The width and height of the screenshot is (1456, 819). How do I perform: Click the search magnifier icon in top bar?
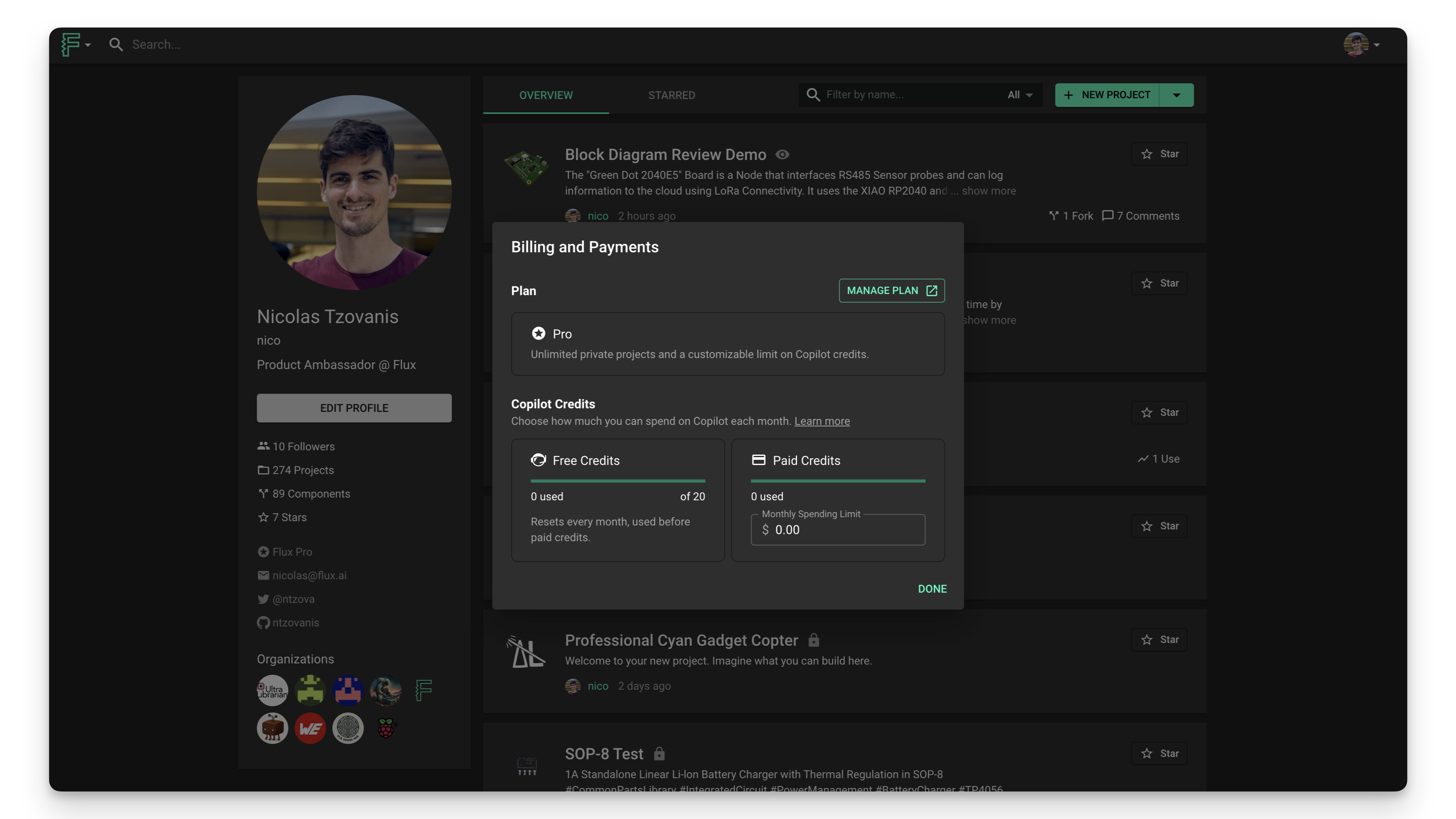tap(116, 45)
